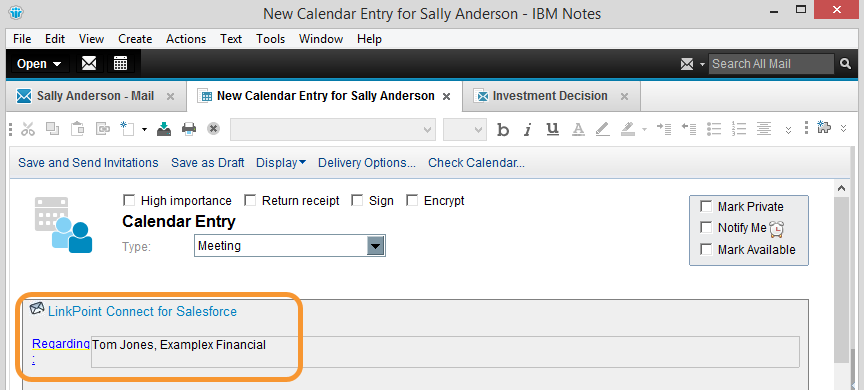The image size is (864, 390).
Task: Click the Print icon in toolbar
Action: pyautogui.click(x=189, y=129)
